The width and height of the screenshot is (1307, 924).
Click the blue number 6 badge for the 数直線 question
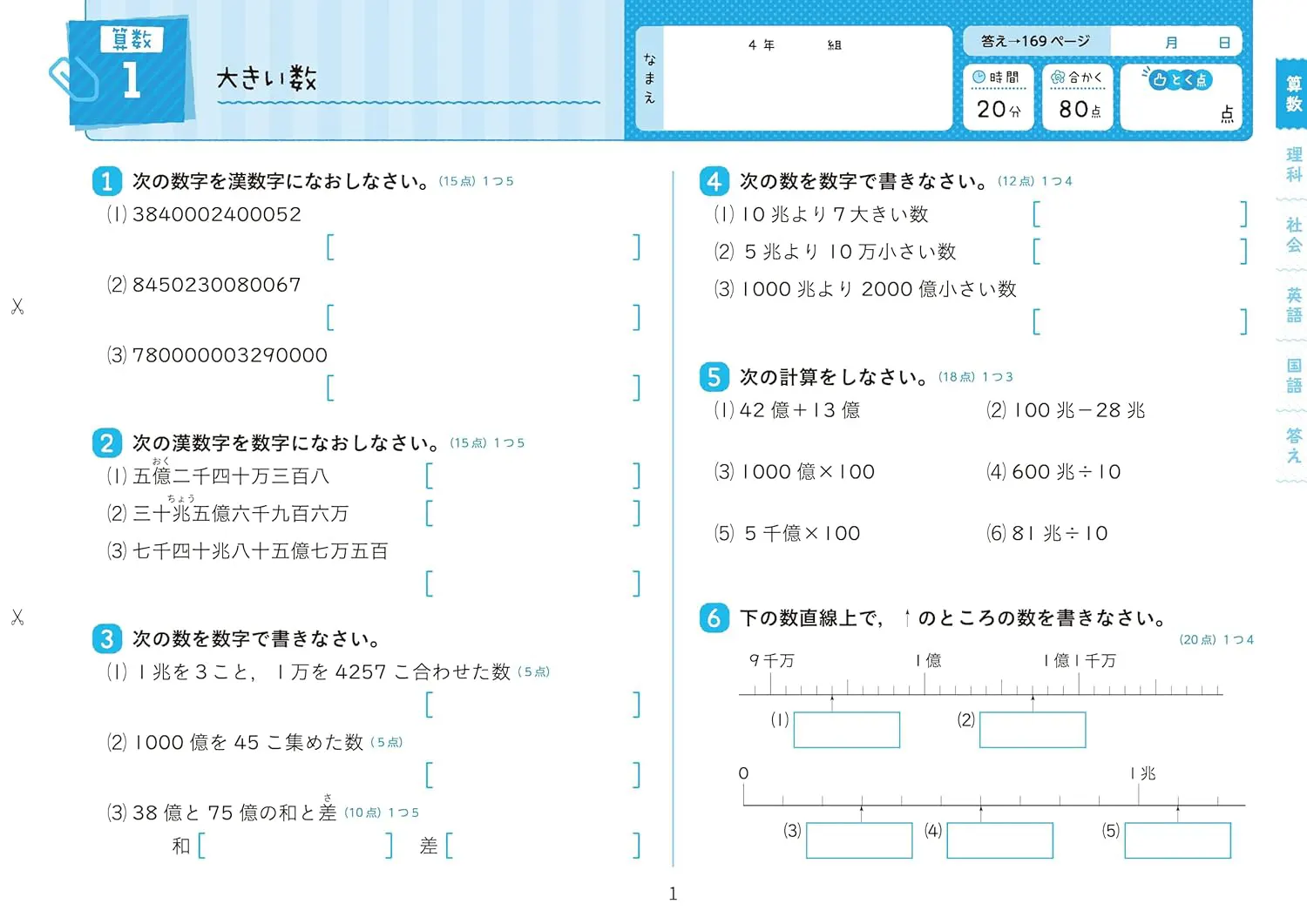click(x=714, y=618)
